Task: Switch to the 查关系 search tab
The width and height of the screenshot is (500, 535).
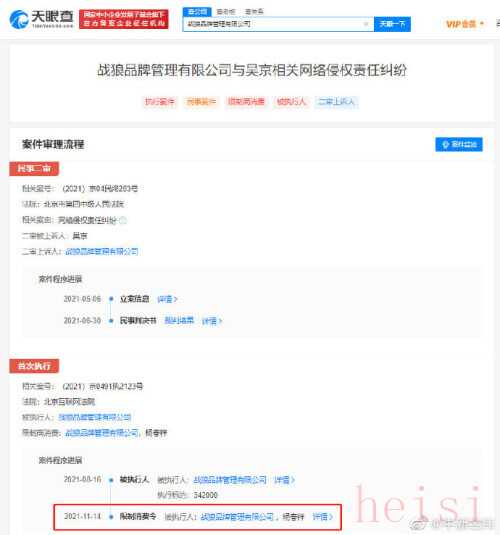Action: [x=254, y=12]
